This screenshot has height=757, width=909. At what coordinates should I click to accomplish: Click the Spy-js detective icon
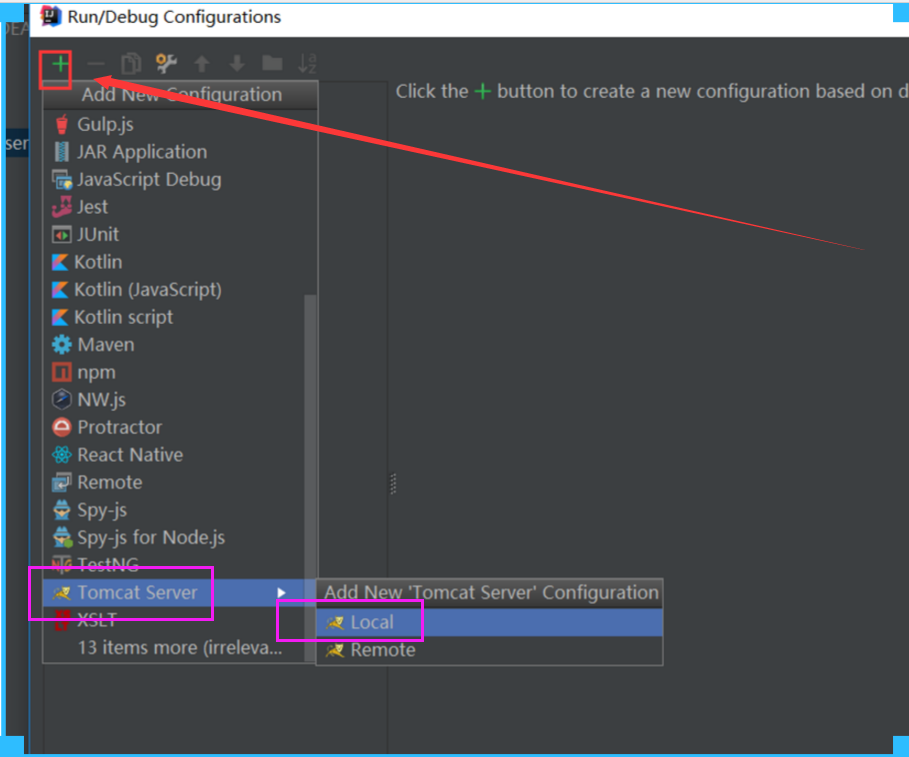pyautogui.click(x=61, y=509)
